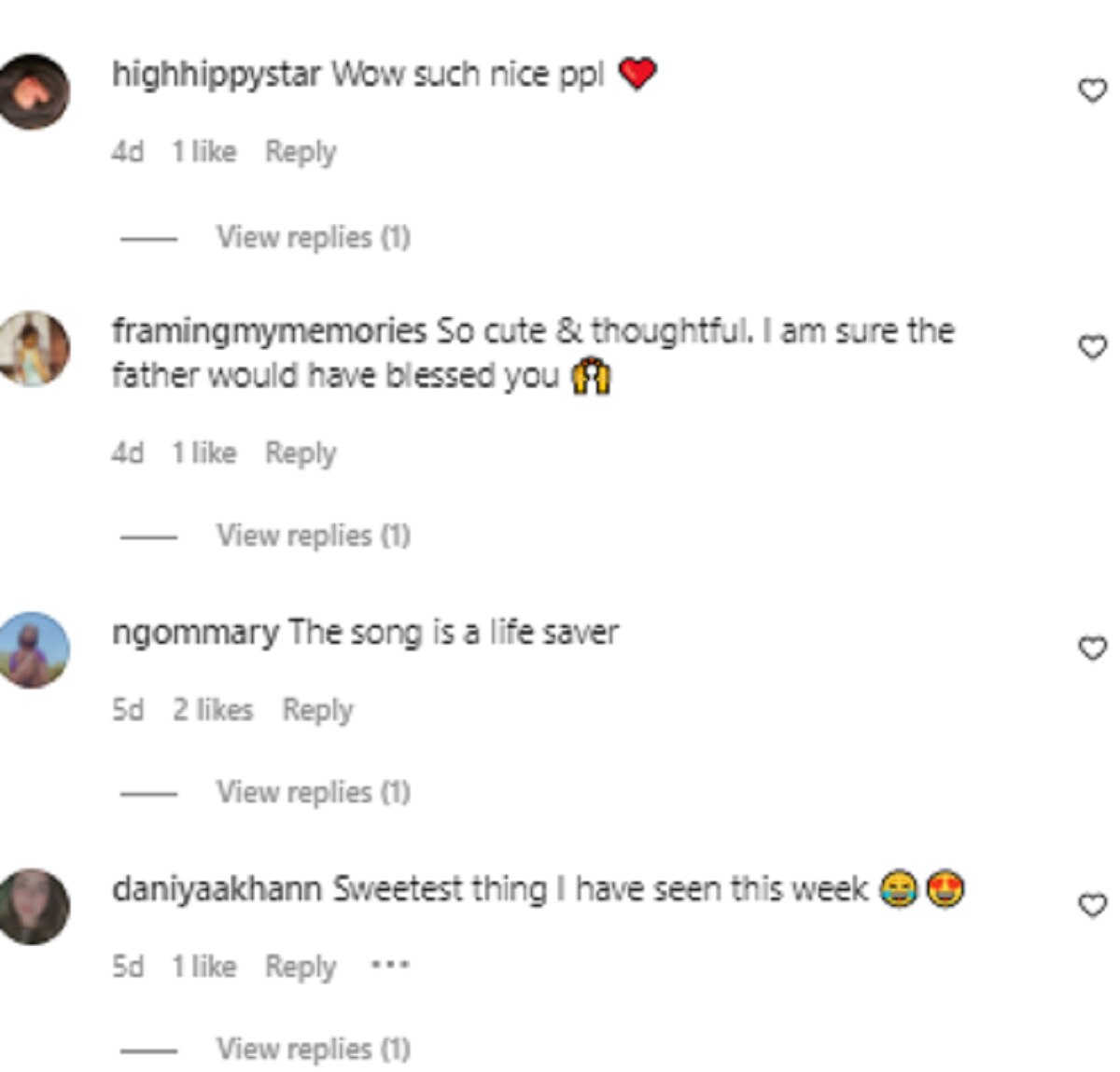Reply to daniyaakhann's comment
1120x1072 pixels.
coord(300,967)
